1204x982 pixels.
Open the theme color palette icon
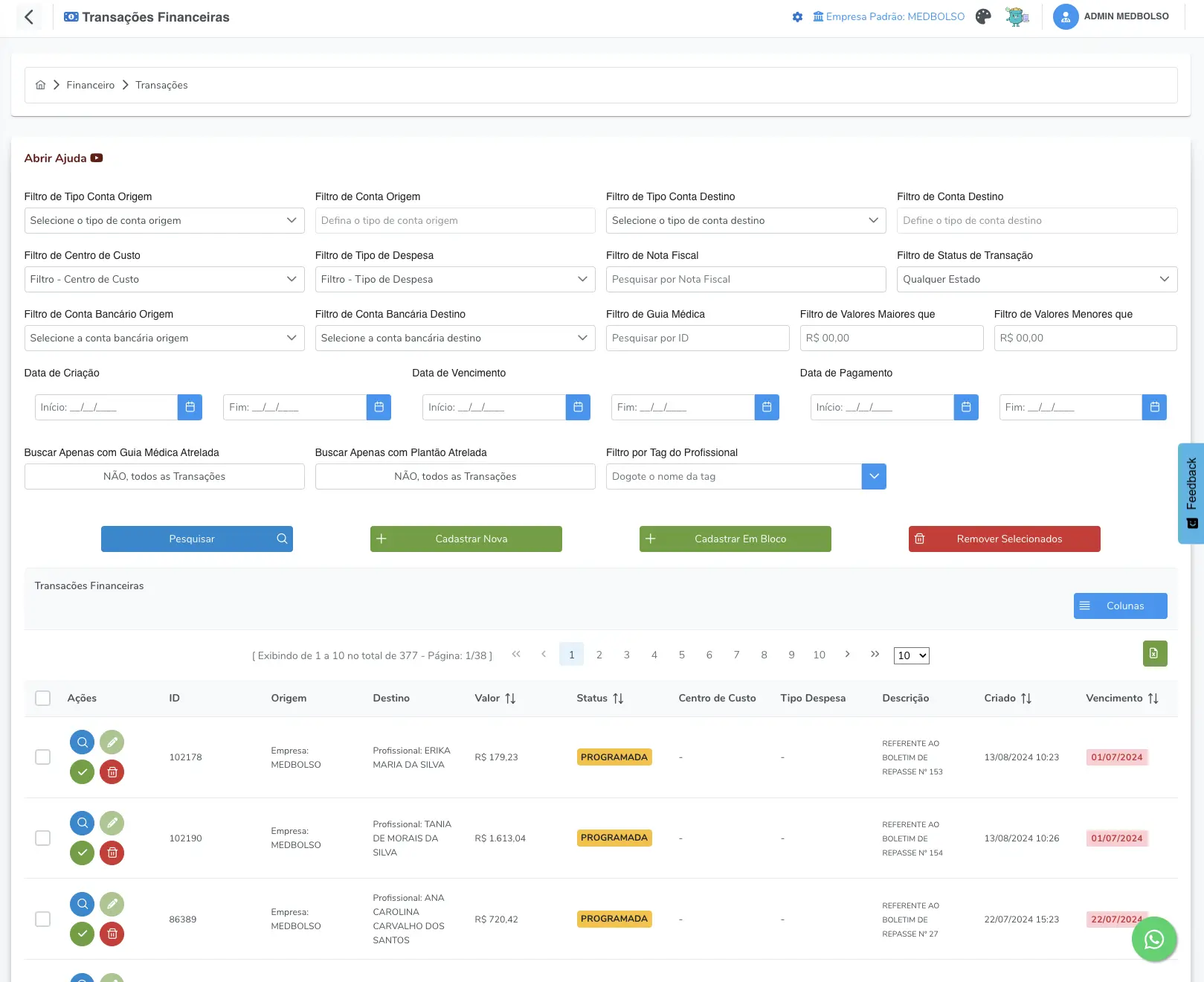tap(983, 16)
